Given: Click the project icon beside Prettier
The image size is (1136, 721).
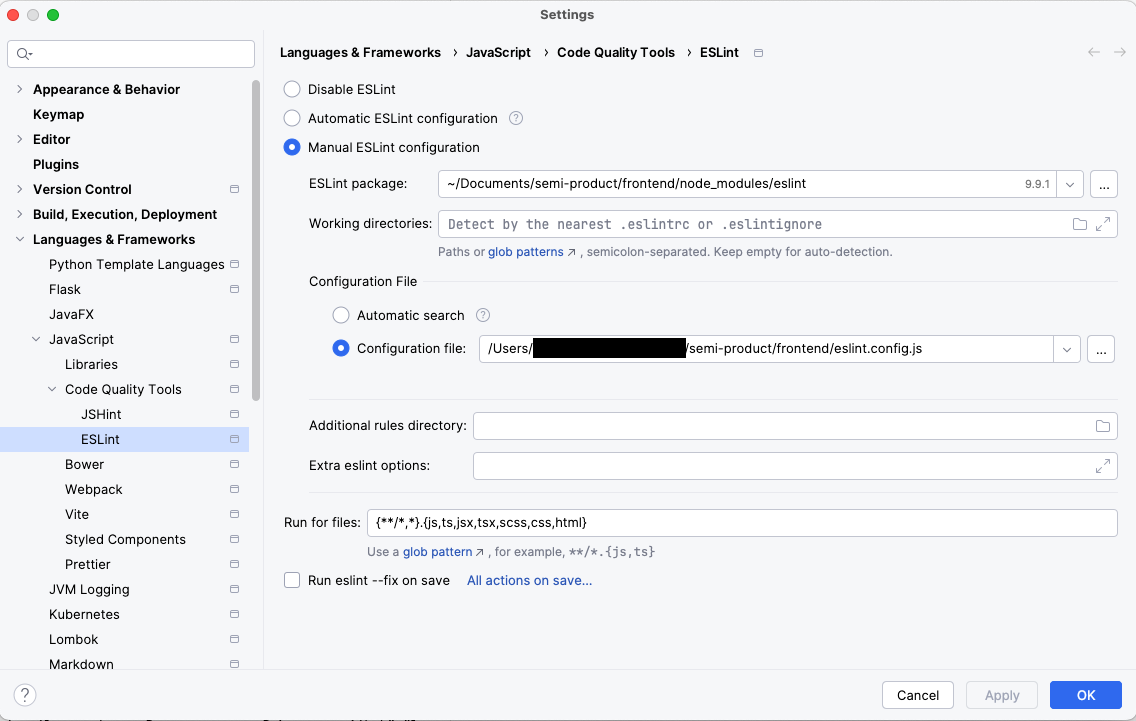Looking at the screenshot, I should click(x=234, y=564).
